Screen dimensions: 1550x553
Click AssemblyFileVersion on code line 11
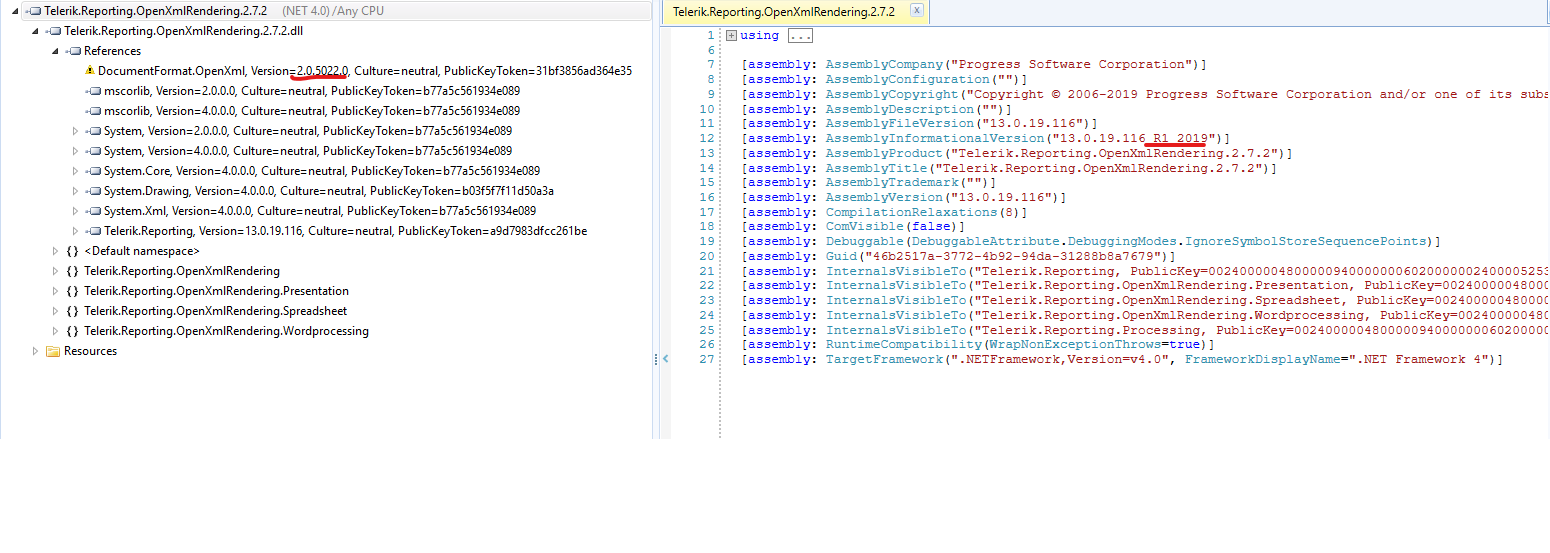[x=896, y=124]
